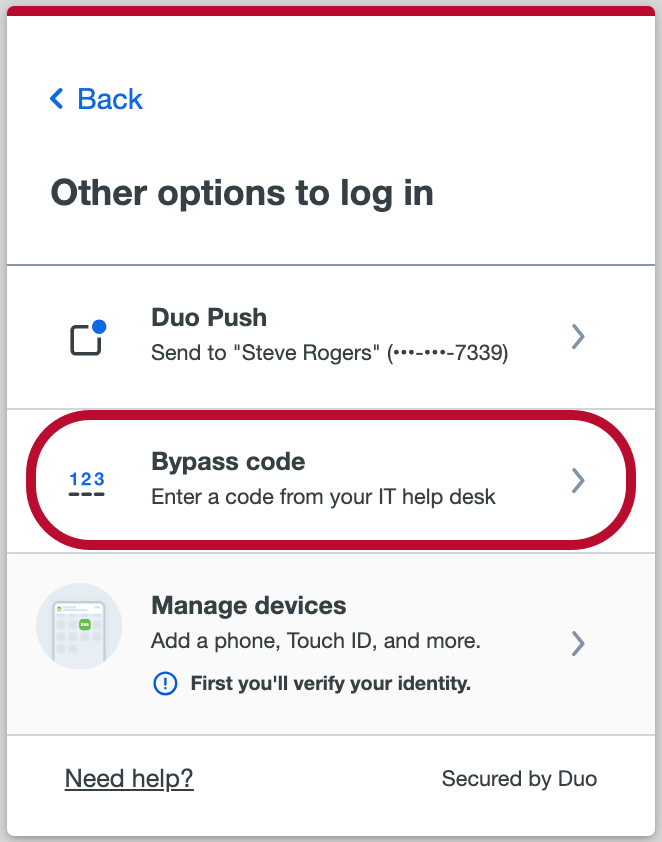
Task: Click the blue info exclamation icon
Action: (164, 684)
